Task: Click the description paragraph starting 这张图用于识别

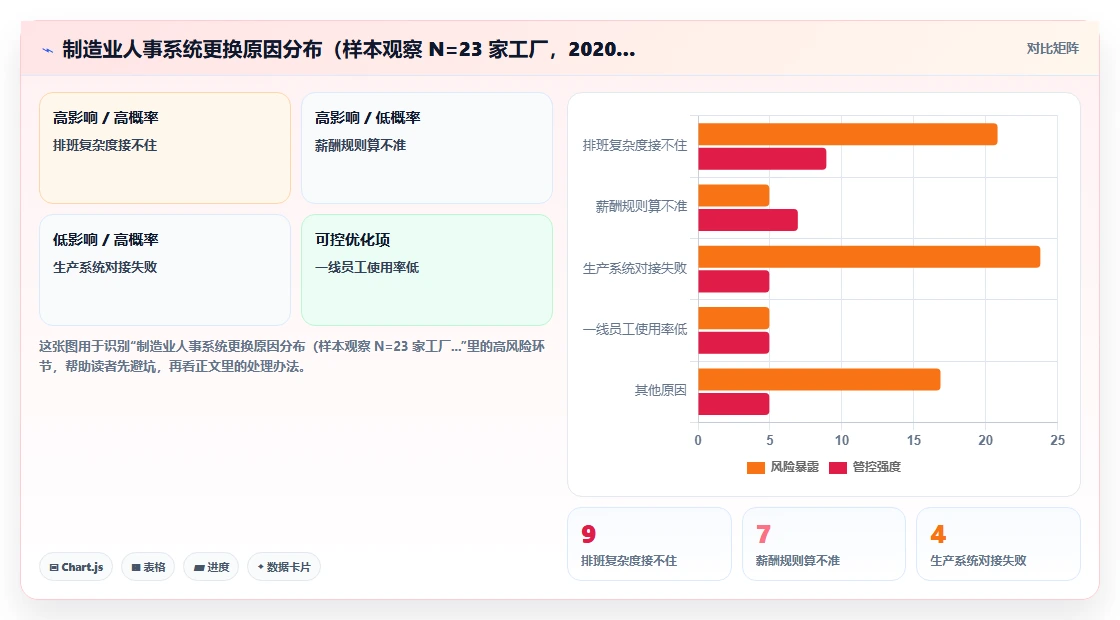Action: coord(292,356)
